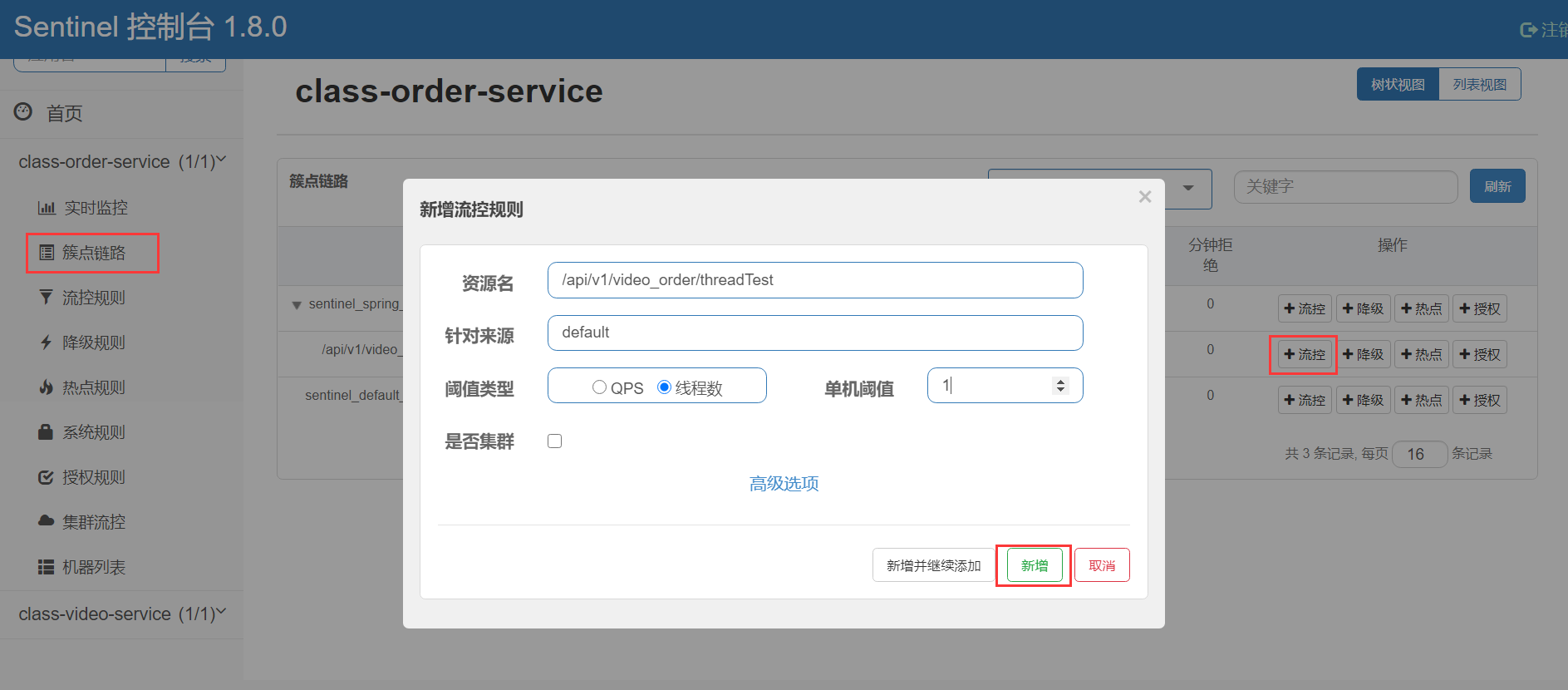The width and height of the screenshot is (1568, 690).
Task: Click the 针对来源 source field
Action: pyautogui.click(x=815, y=333)
